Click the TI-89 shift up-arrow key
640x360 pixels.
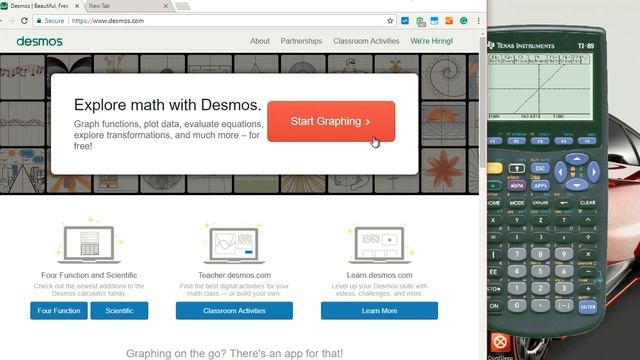(516, 168)
